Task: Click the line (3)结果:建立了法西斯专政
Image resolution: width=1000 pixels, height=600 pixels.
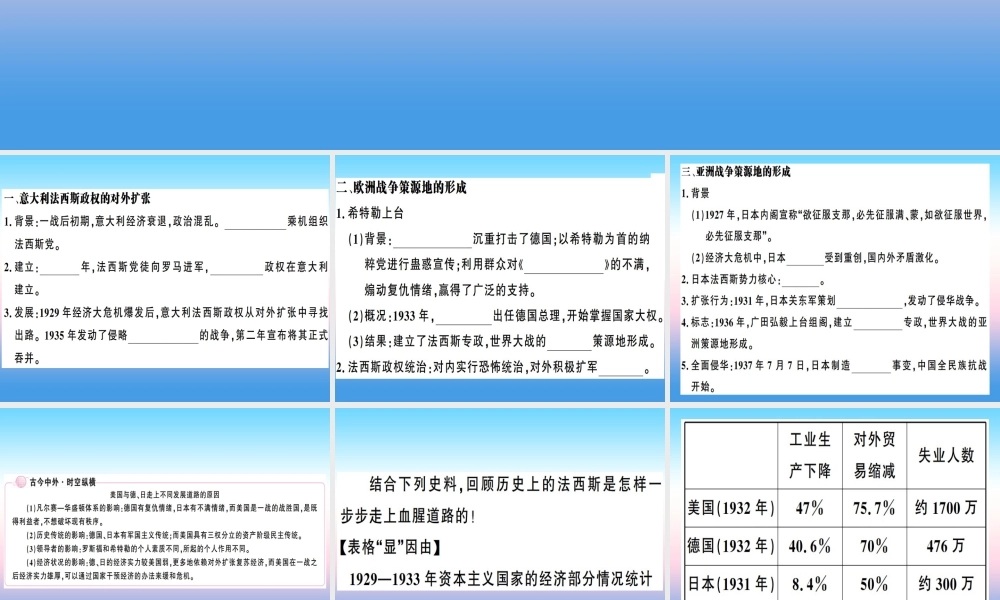Action: [x=503, y=342]
